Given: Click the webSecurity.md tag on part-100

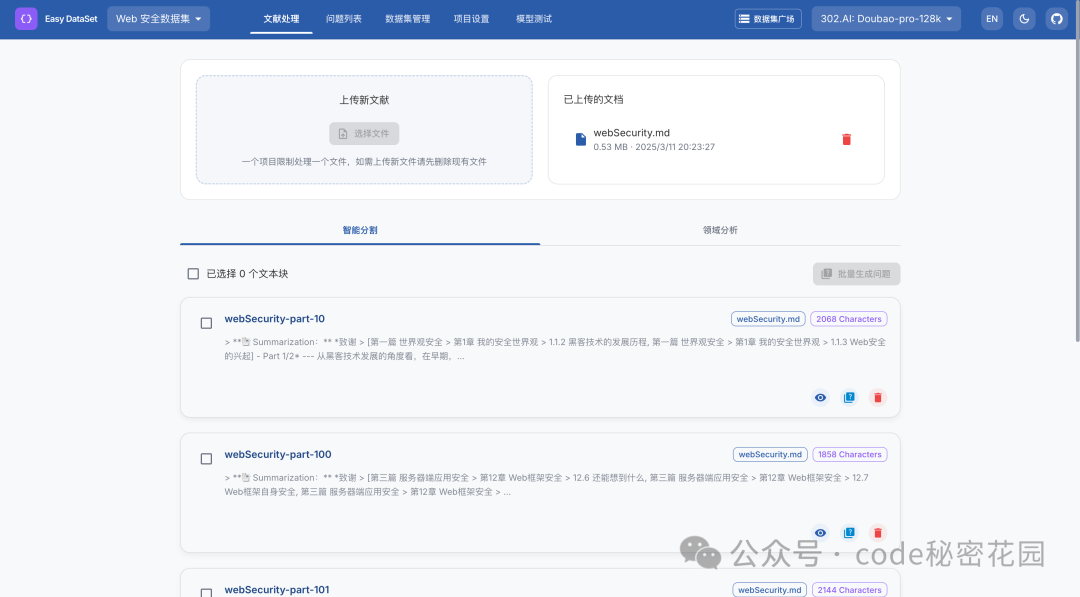Looking at the screenshot, I should (770, 454).
